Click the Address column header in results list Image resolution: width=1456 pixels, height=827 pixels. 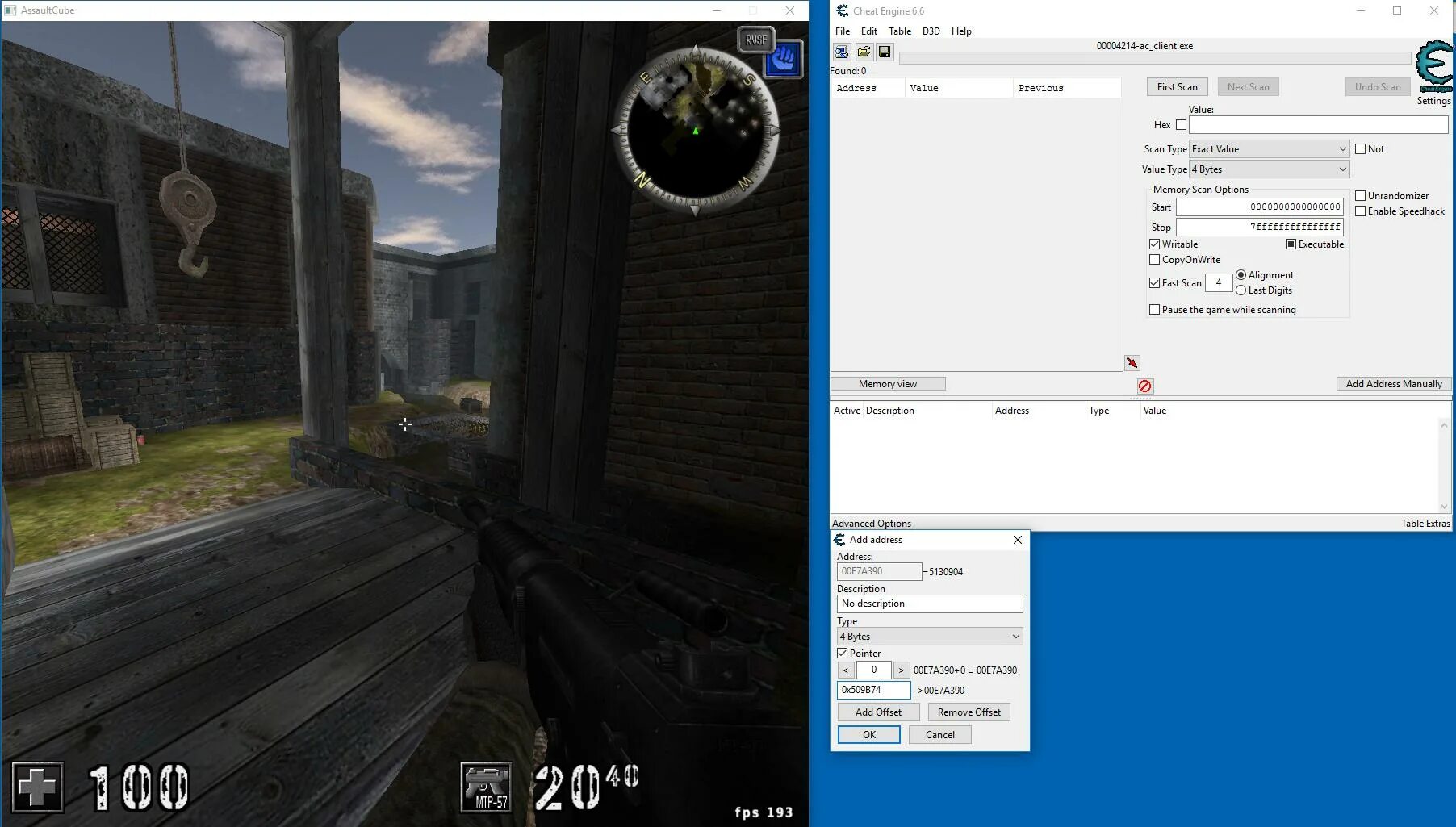click(868, 89)
